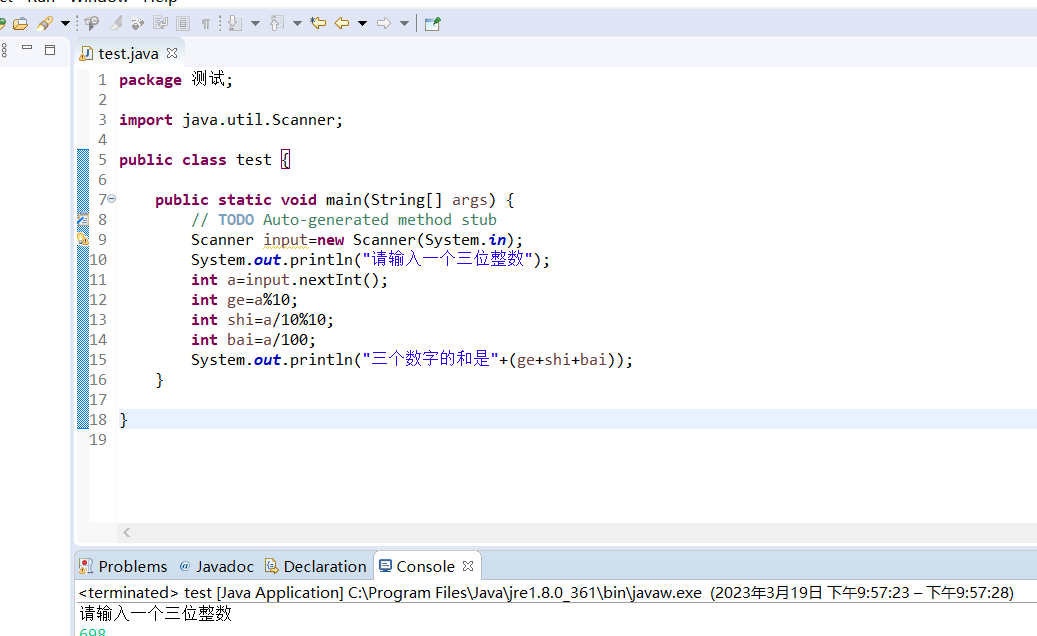1037x636 pixels.
Task: Click the Problems tab icon
Action: pyautogui.click(x=86, y=566)
